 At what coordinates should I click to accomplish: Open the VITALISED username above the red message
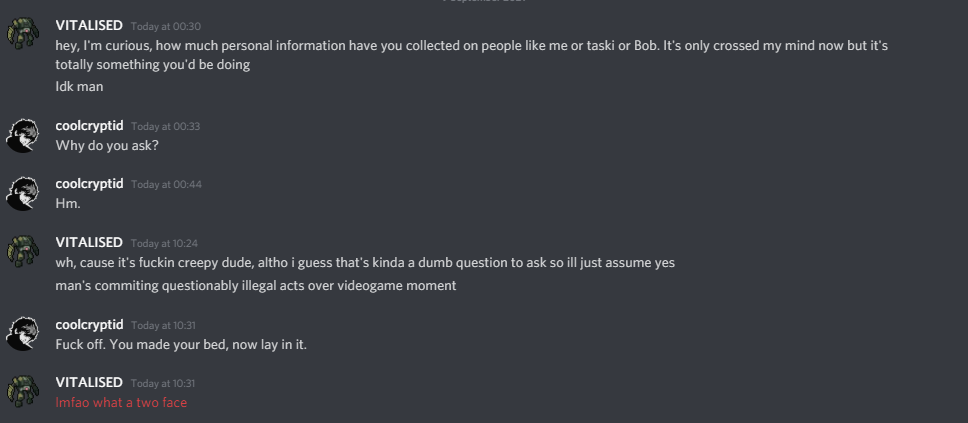pos(89,383)
